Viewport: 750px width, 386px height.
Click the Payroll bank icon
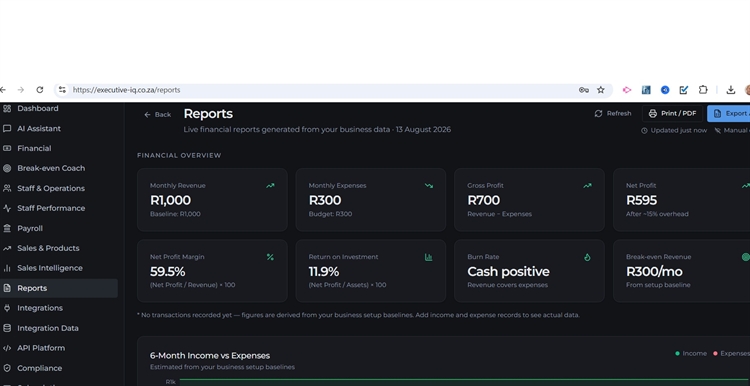click(x=7, y=228)
